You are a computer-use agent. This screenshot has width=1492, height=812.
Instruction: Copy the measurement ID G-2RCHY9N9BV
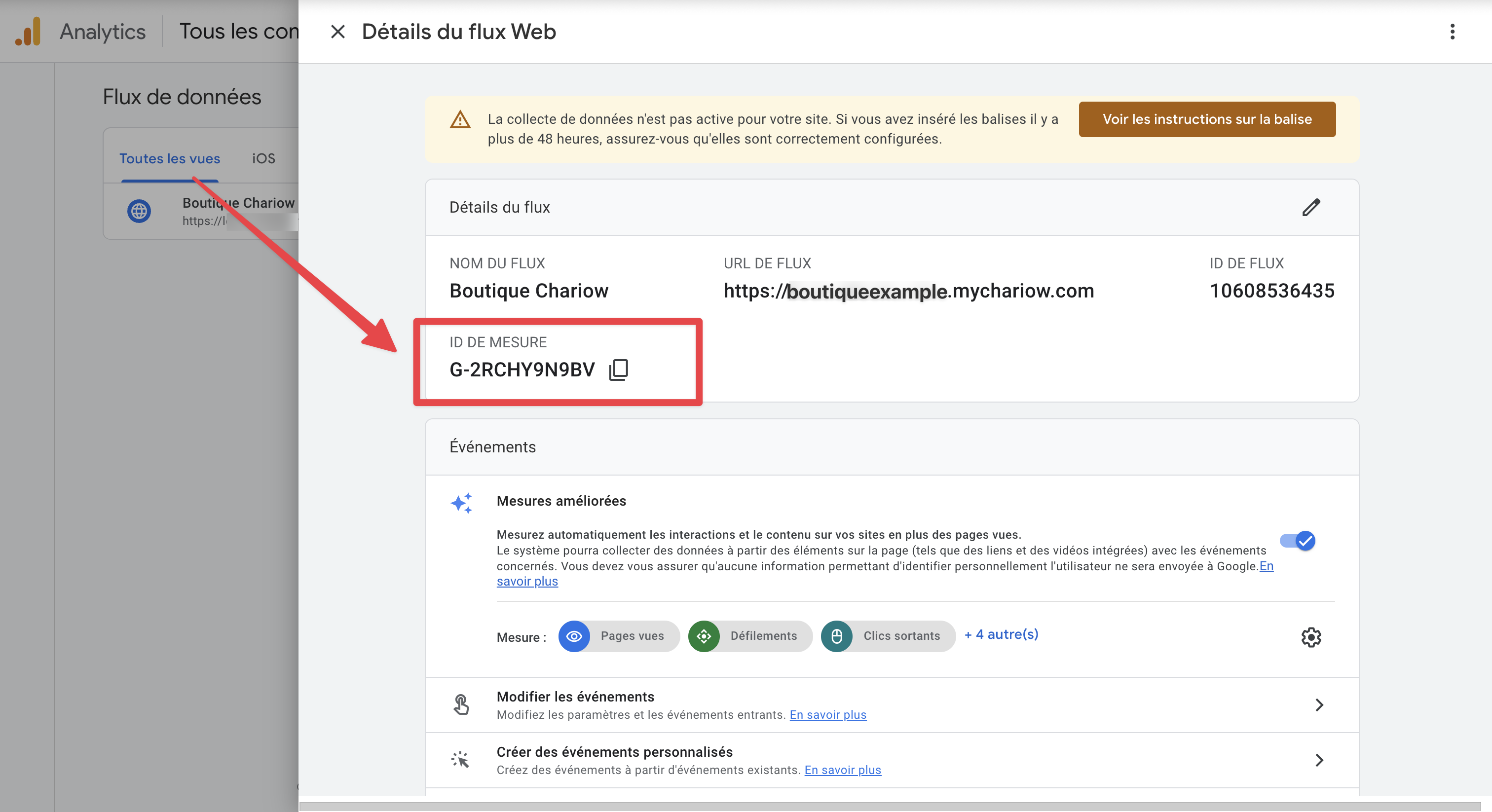[619, 369]
